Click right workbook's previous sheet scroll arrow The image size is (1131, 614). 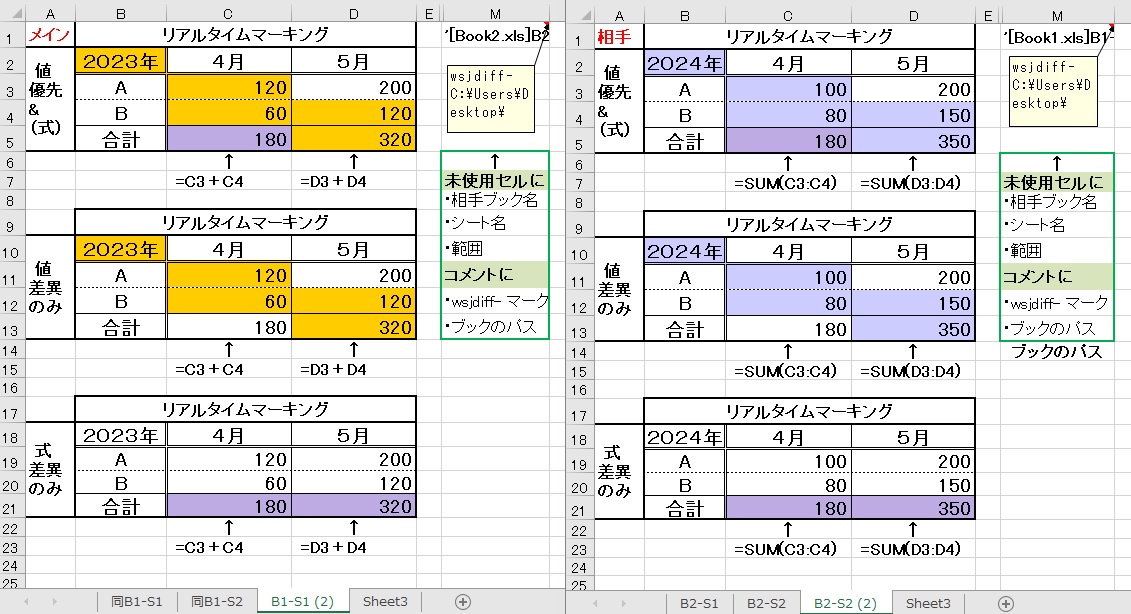tap(595, 602)
